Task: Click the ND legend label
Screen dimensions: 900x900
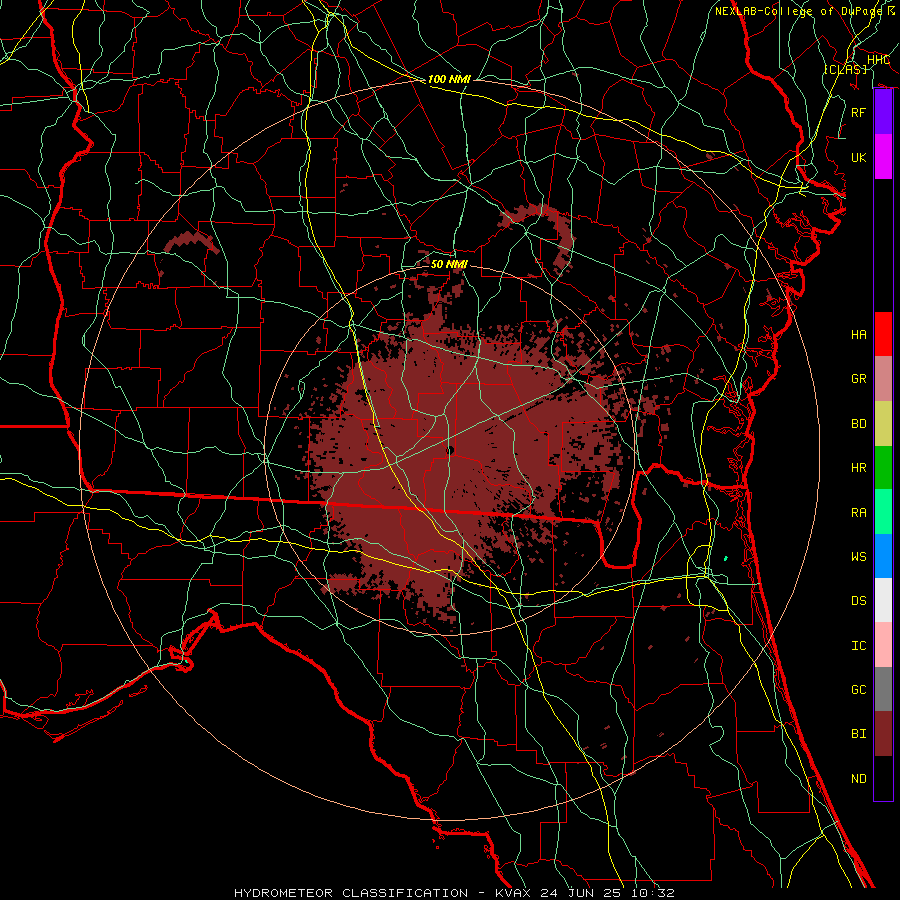Action: pos(858,779)
